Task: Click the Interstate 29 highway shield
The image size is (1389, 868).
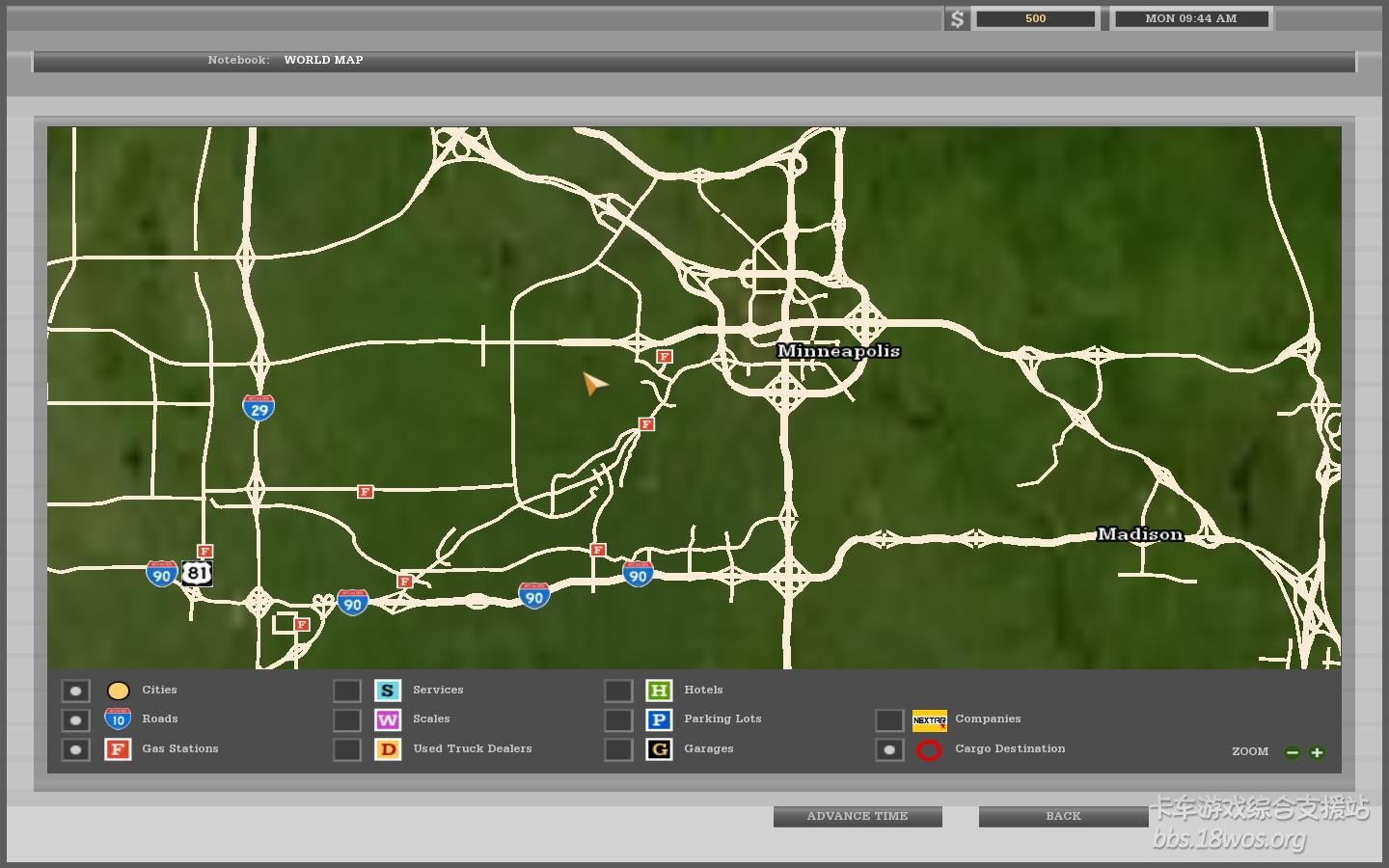Action: tap(259, 408)
